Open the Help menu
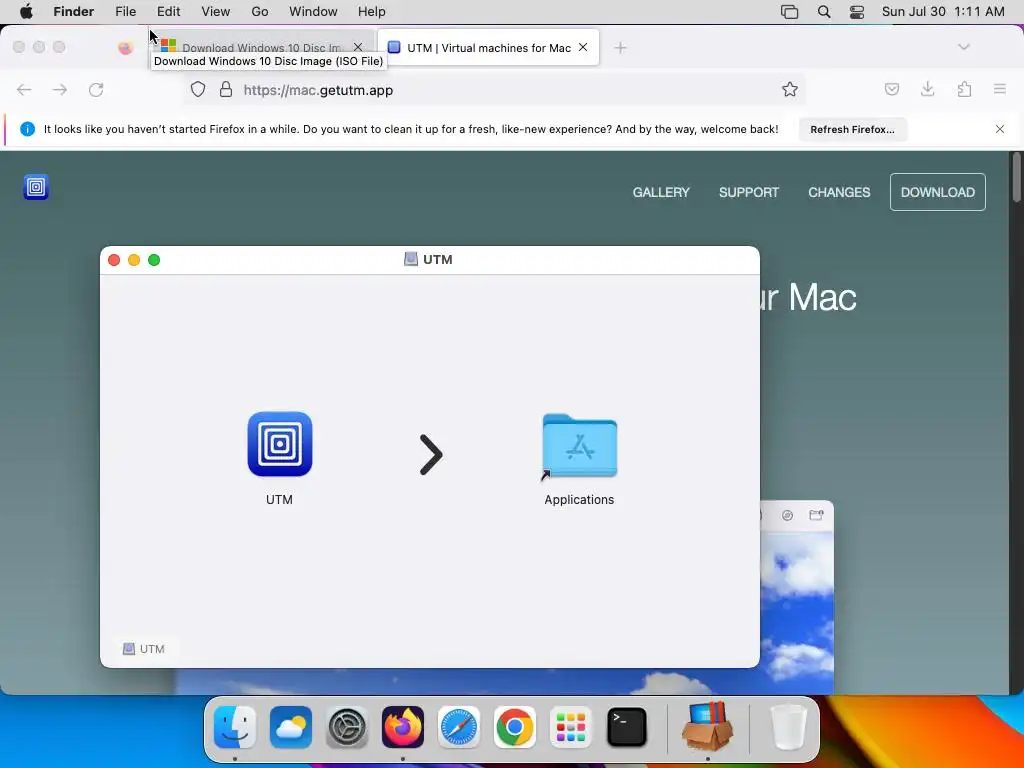The height and width of the screenshot is (768, 1024). point(372,12)
